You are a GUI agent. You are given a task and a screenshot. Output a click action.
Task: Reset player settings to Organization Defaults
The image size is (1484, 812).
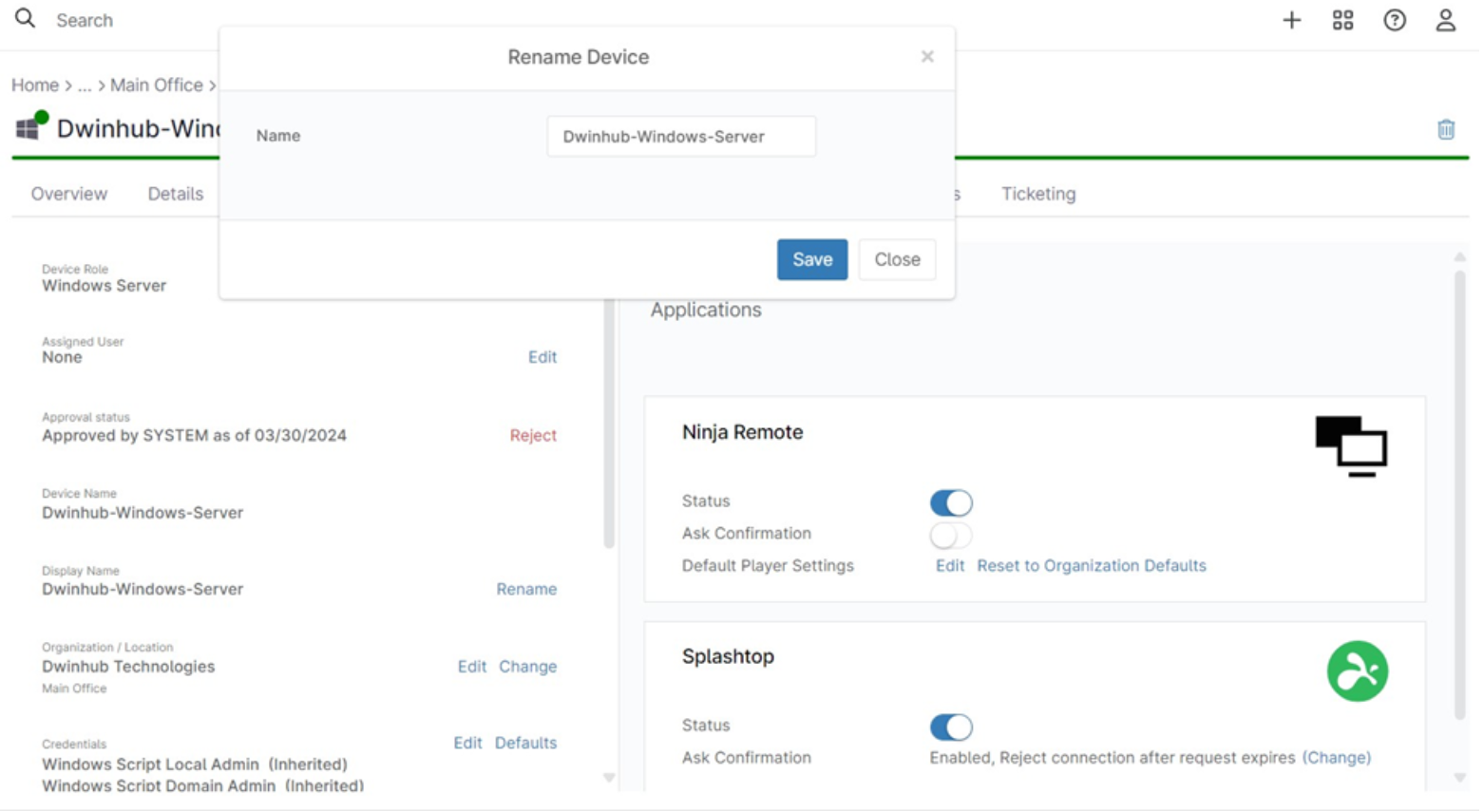pyautogui.click(x=1093, y=565)
